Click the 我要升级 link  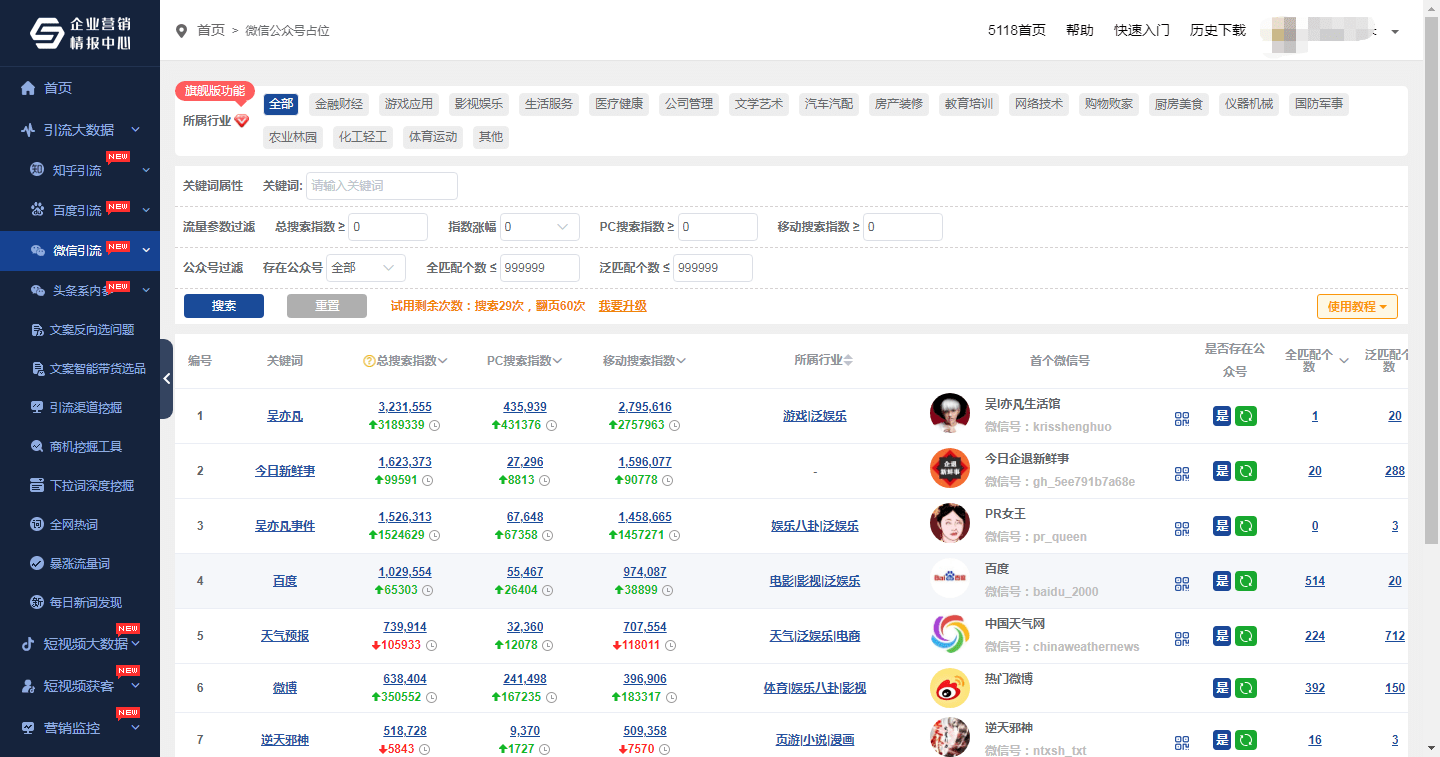(x=622, y=306)
